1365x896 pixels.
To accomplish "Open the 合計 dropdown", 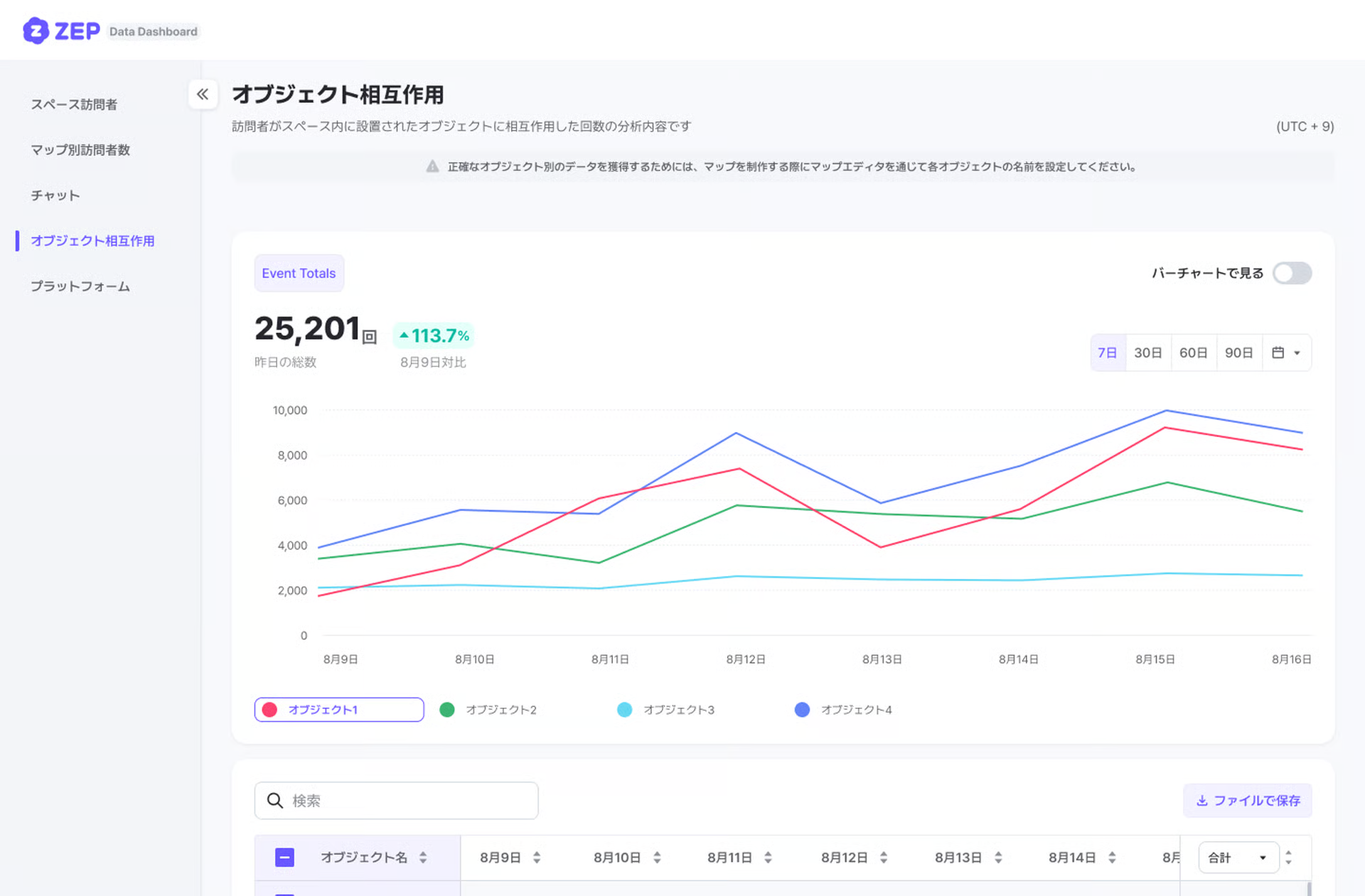I will 1238,858.
